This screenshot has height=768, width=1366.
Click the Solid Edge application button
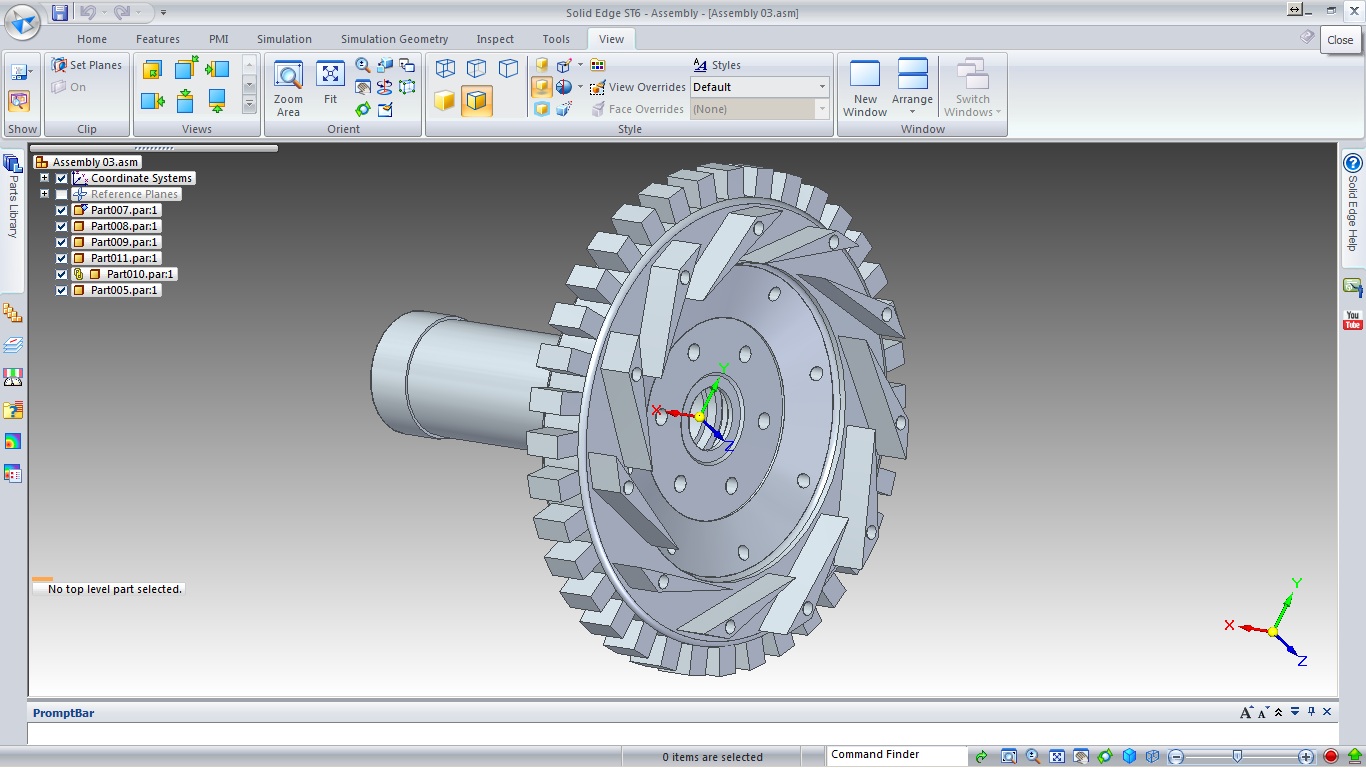(x=22, y=20)
